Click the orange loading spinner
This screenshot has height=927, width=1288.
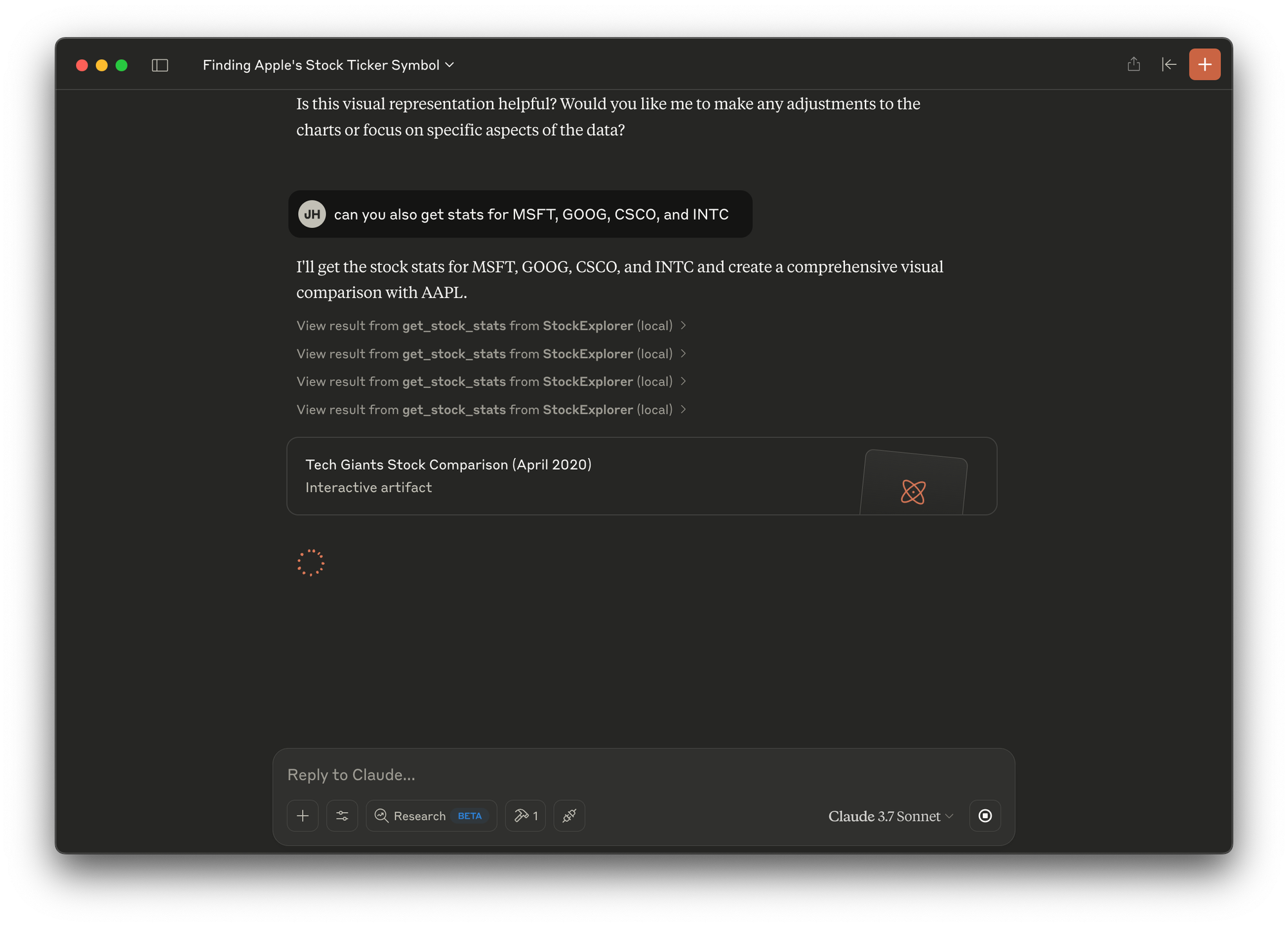tap(310, 562)
